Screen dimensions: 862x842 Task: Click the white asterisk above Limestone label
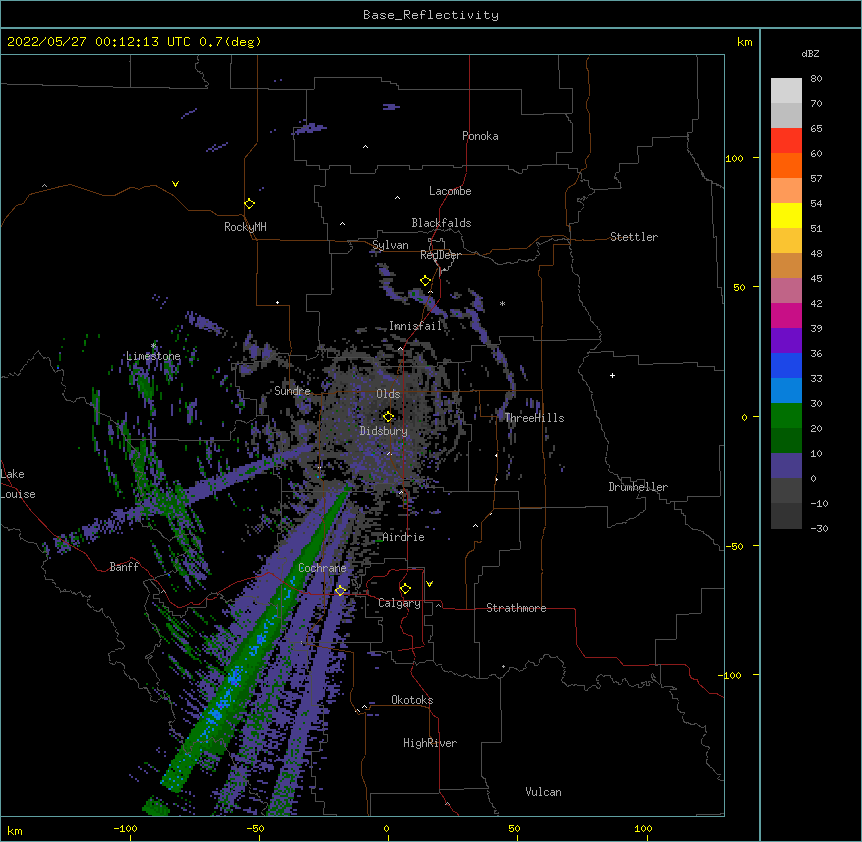153,346
